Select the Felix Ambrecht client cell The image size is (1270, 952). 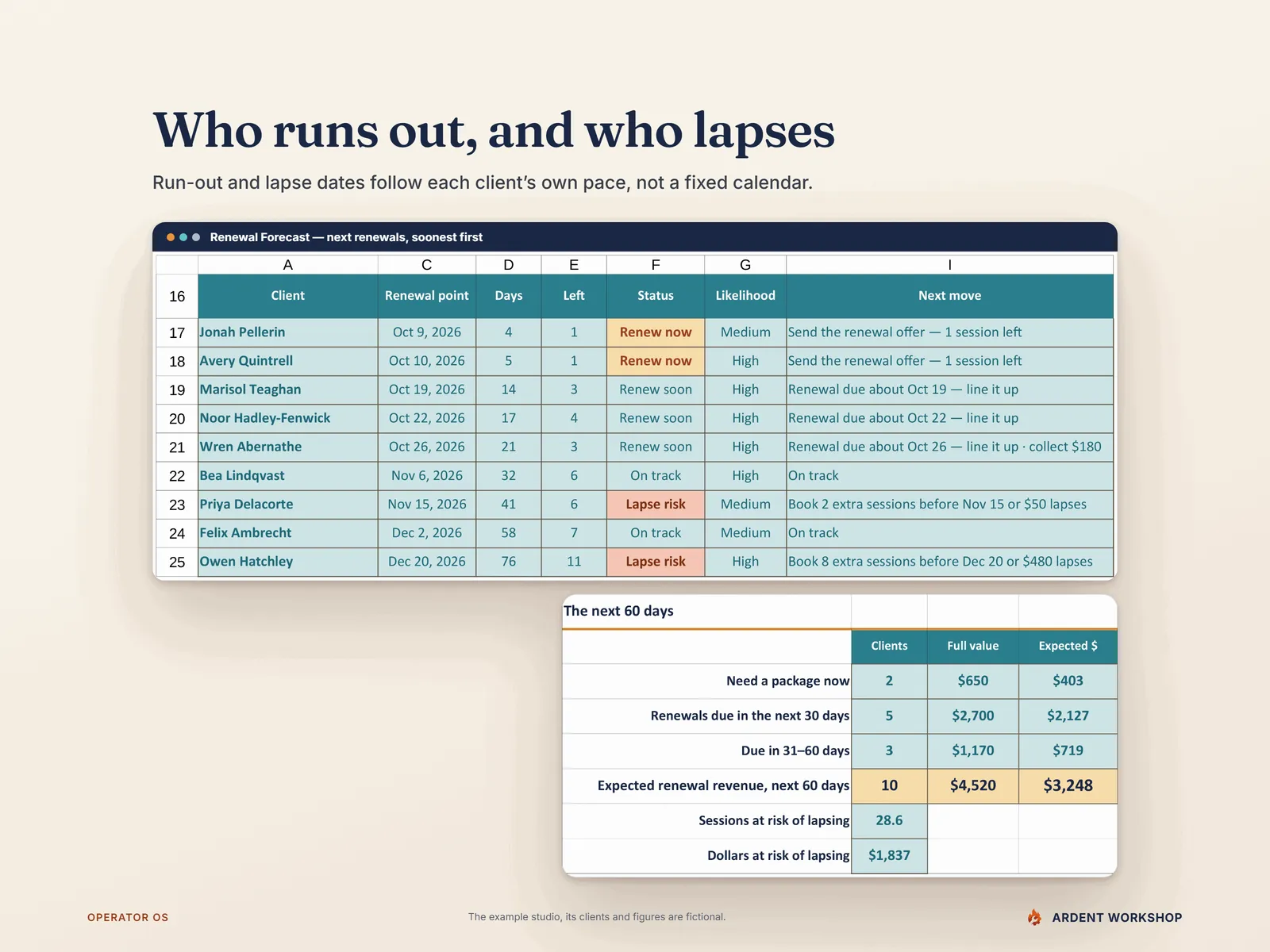pyautogui.click(x=287, y=533)
